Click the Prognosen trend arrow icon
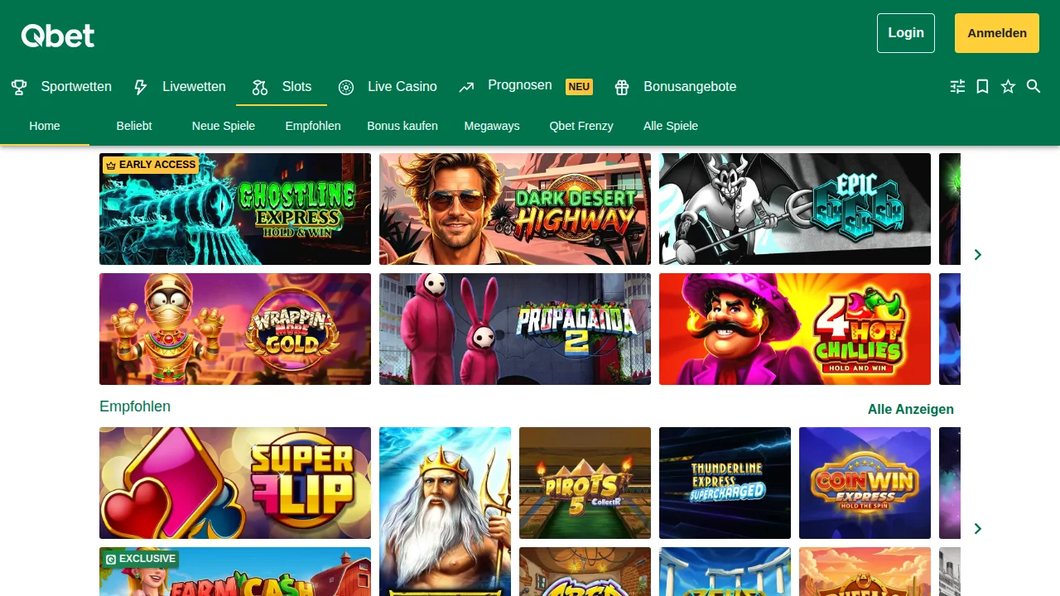This screenshot has width=1060, height=596. [x=466, y=86]
